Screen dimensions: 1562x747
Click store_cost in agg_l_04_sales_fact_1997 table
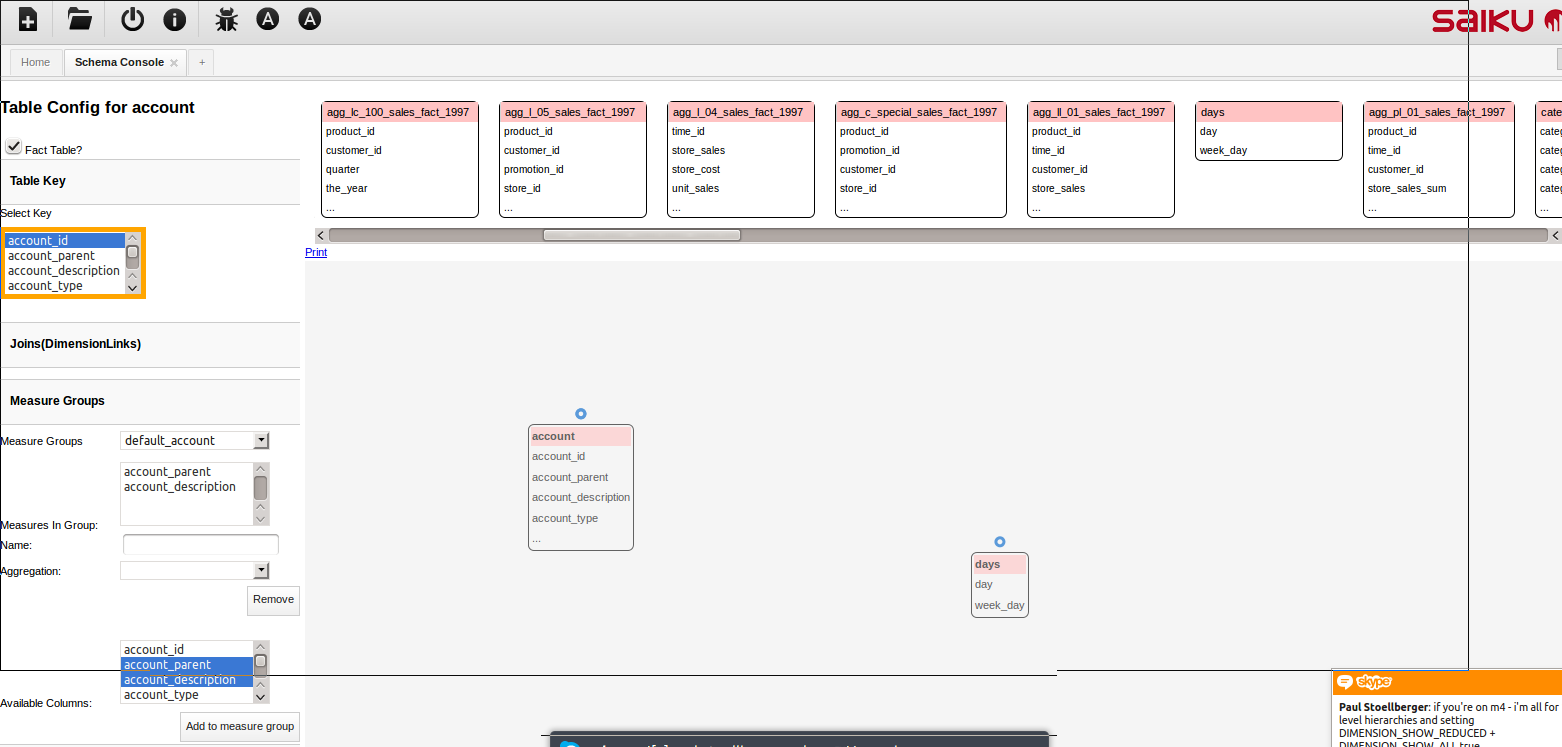click(x=696, y=169)
